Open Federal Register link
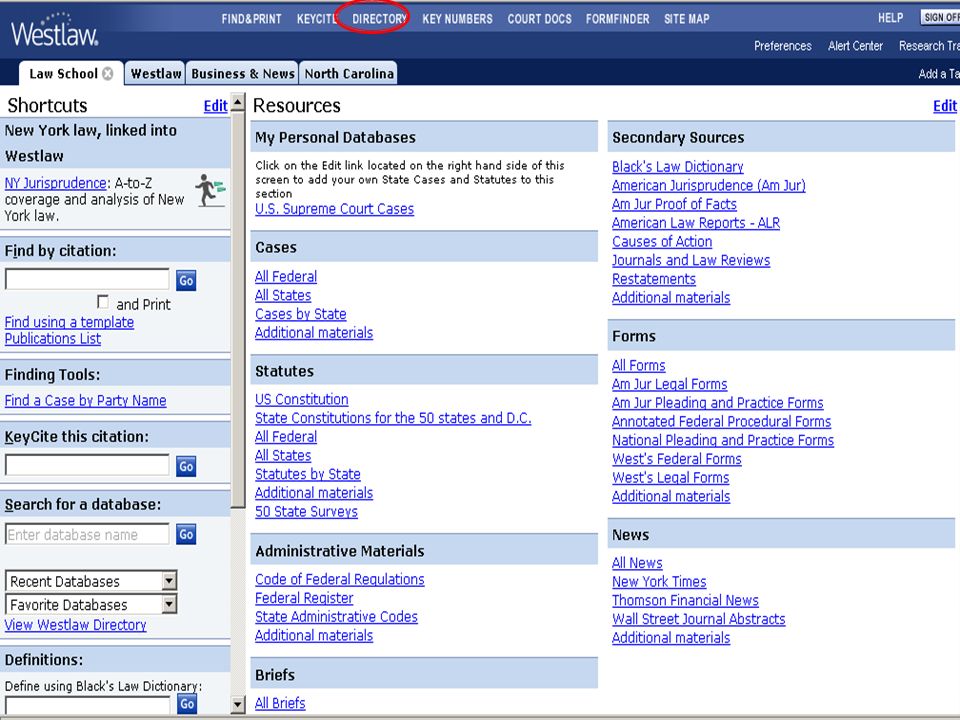 (x=304, y=598)
